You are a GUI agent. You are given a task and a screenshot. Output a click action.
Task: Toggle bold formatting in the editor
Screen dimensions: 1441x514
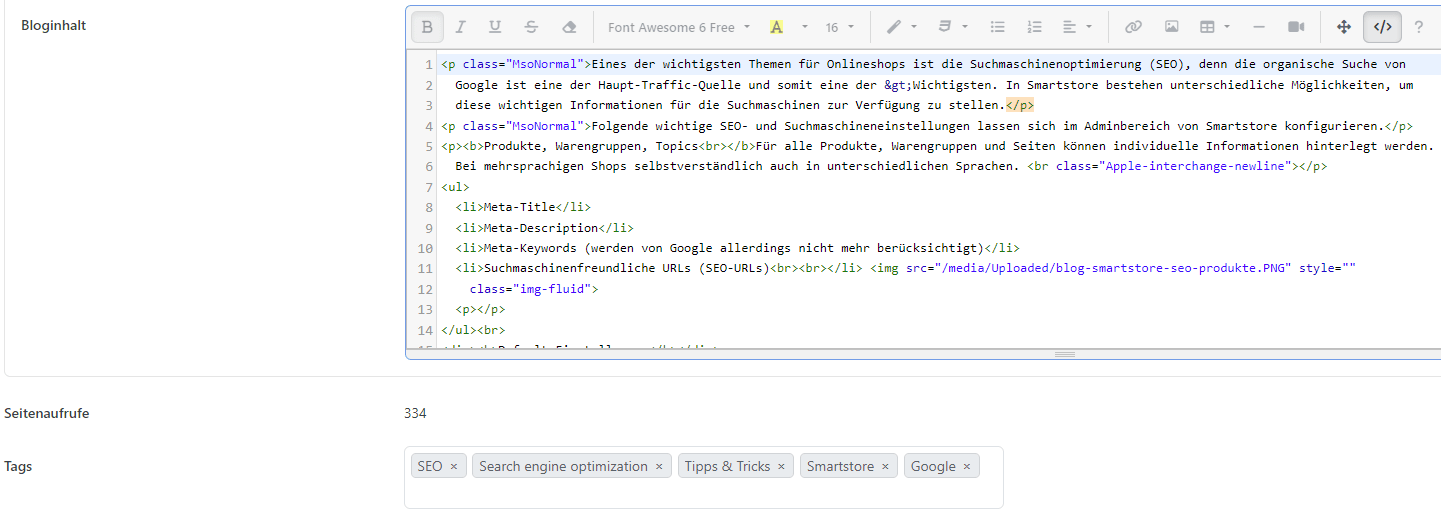click(x=427, y=27)
